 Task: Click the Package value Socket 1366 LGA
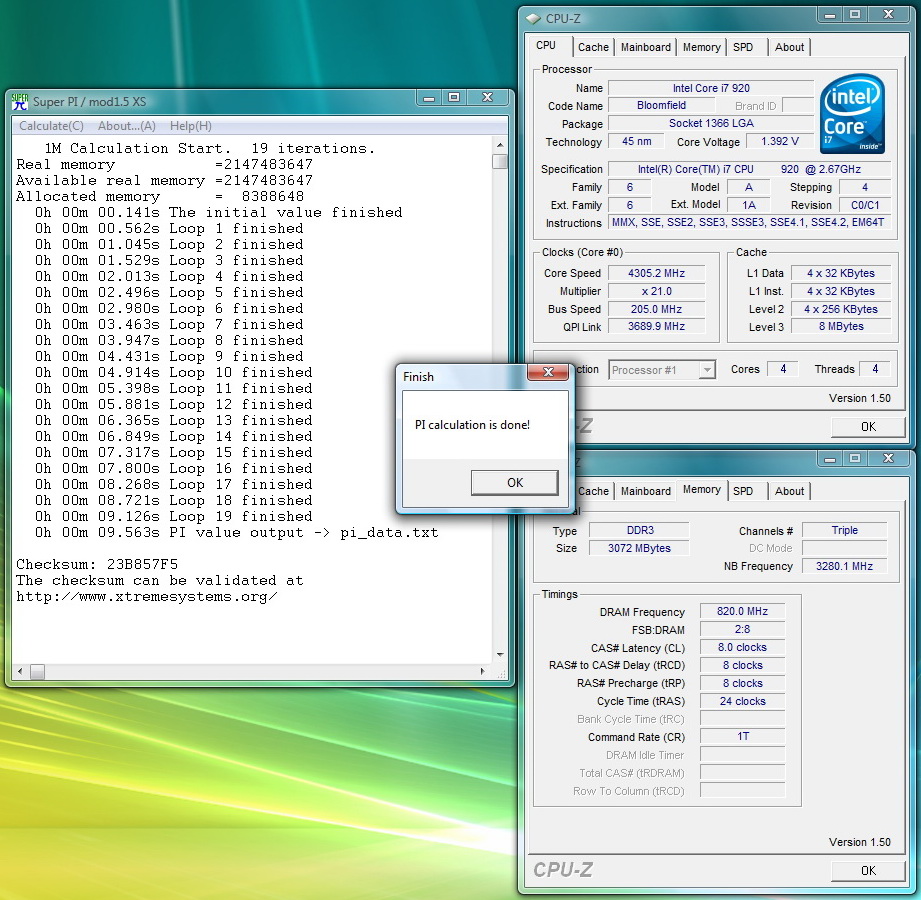click(x=711, y=123)
